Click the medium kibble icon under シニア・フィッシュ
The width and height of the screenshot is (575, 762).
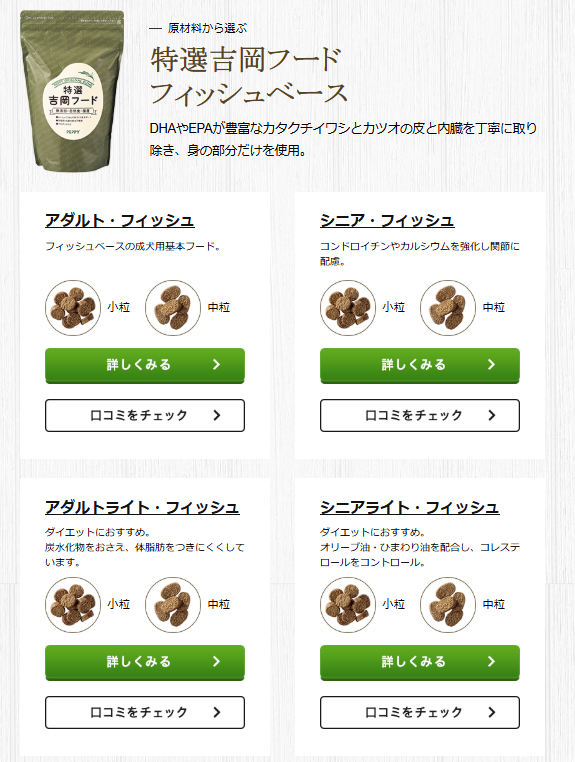[x=448, y=308]
